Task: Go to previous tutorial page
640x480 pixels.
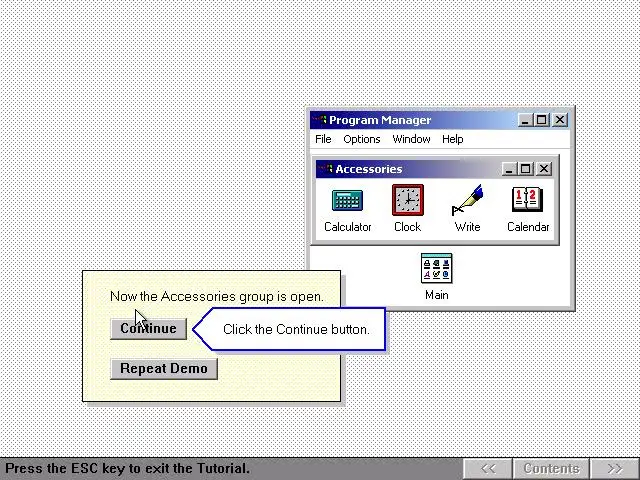Action: (488, 468)
